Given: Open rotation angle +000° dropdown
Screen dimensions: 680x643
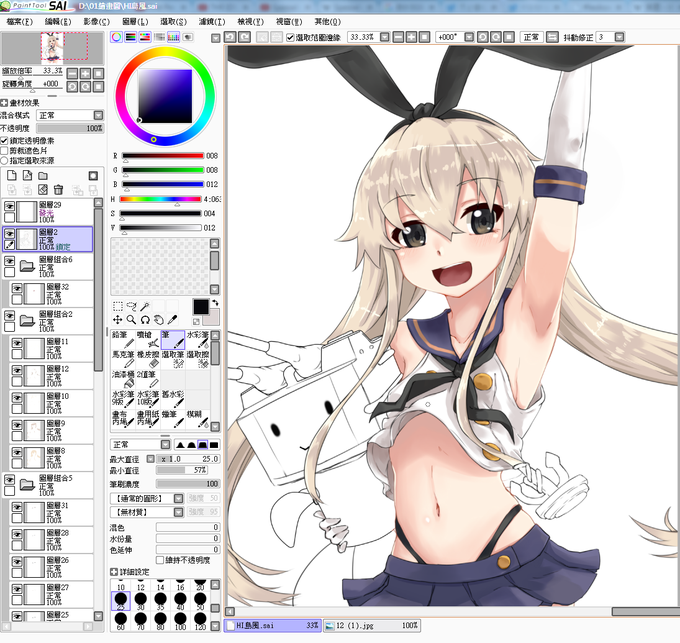Looking at the screenshot, I should [469, 37].
